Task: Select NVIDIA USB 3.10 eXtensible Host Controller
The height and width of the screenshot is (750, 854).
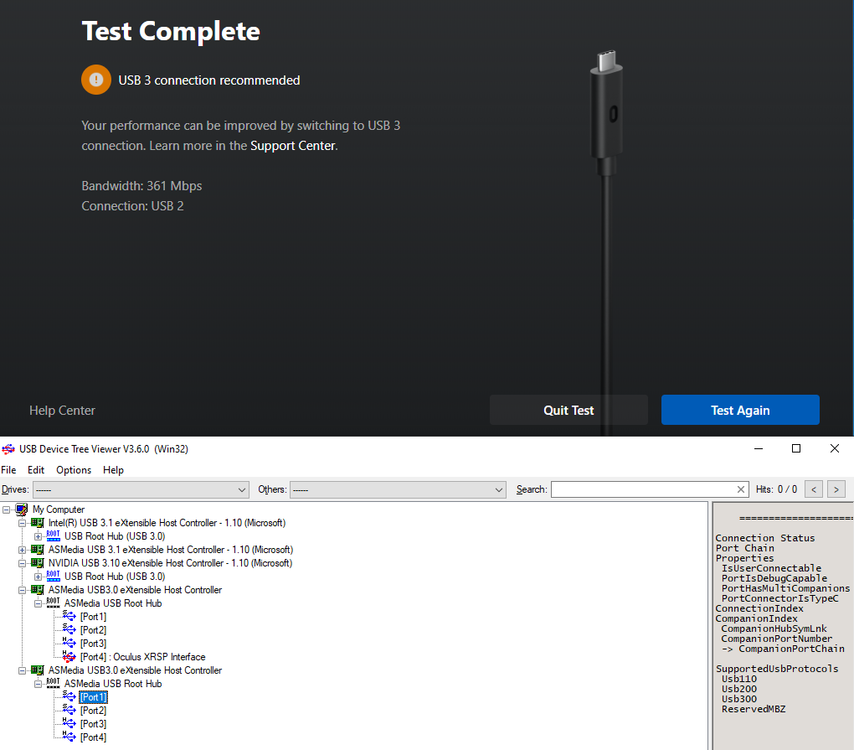Action: 170,563
